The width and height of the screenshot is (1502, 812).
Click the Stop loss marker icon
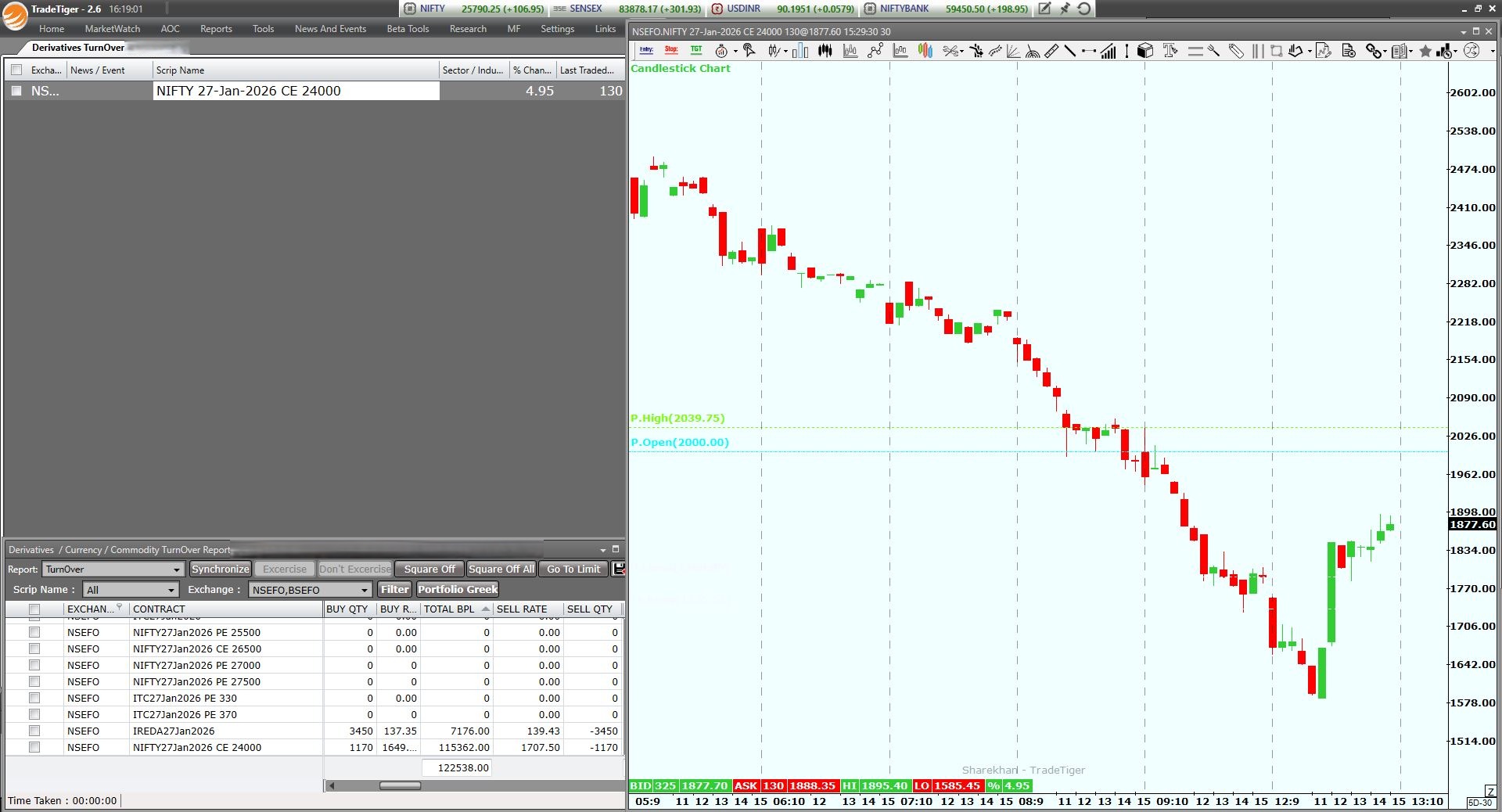(671, 50)
